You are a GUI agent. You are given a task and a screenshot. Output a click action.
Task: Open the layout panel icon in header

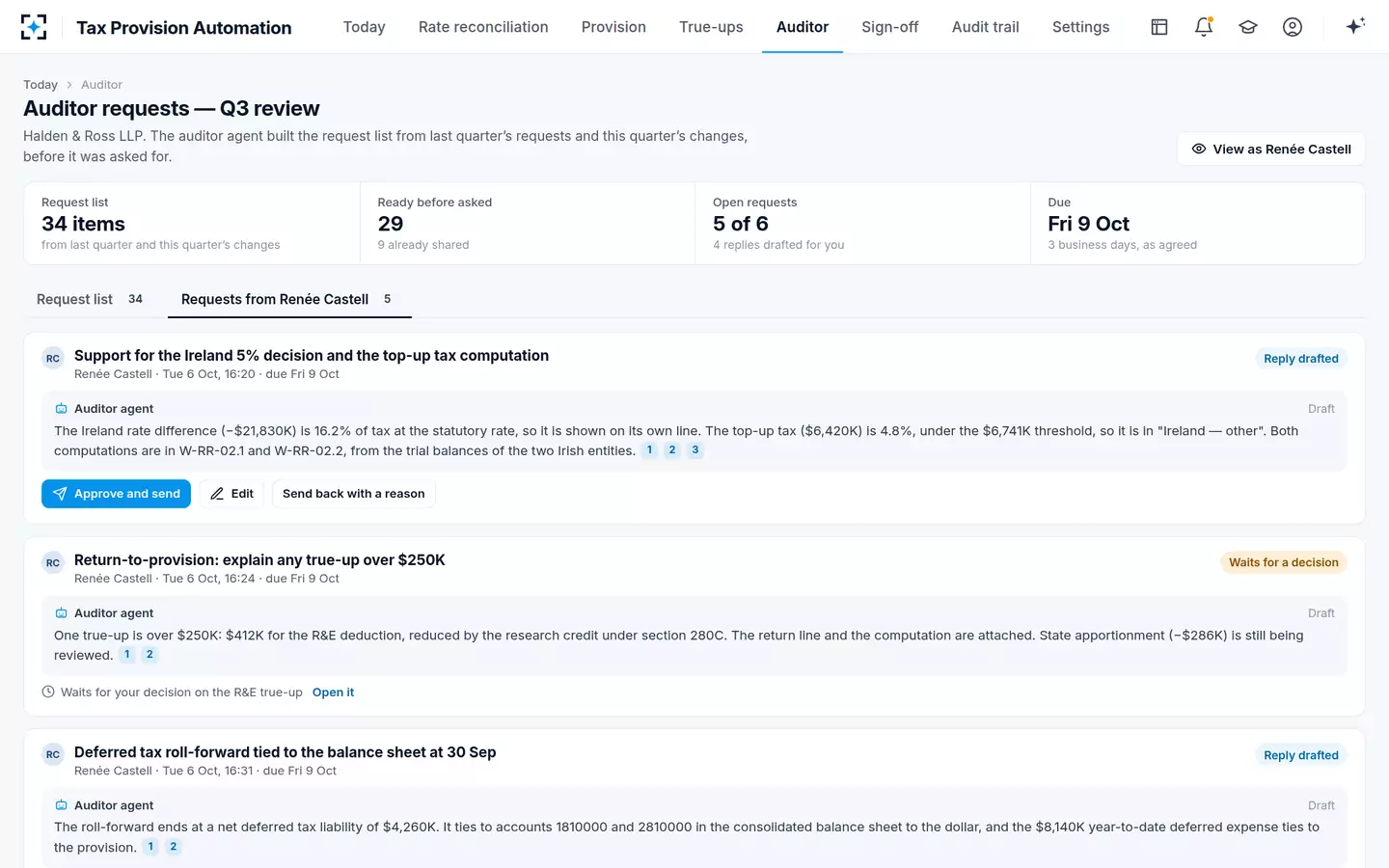1159,27
